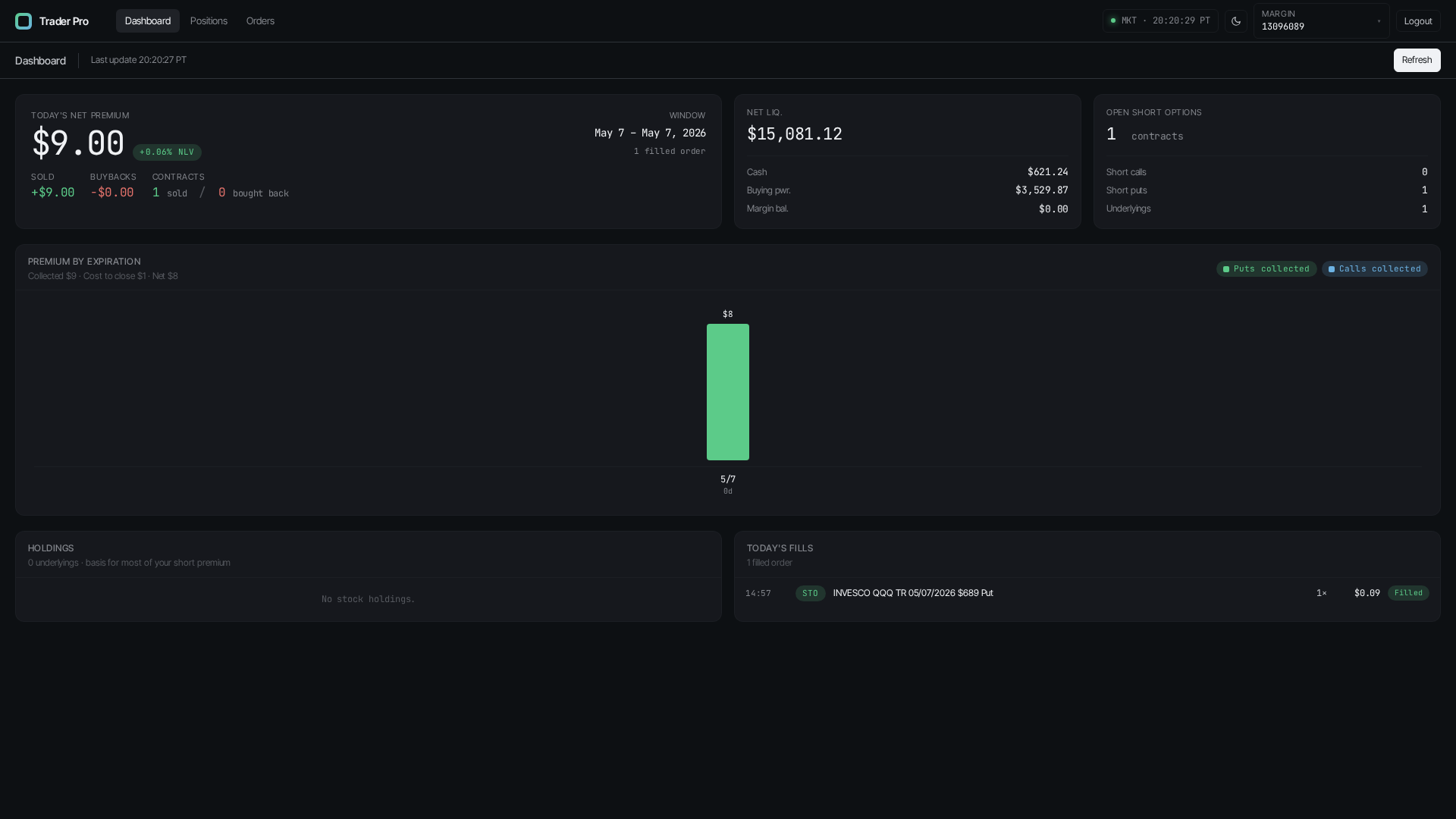Click the blue Calls collected swatch
This screenshot has height=819, width=1456.
coord(1332,269)
